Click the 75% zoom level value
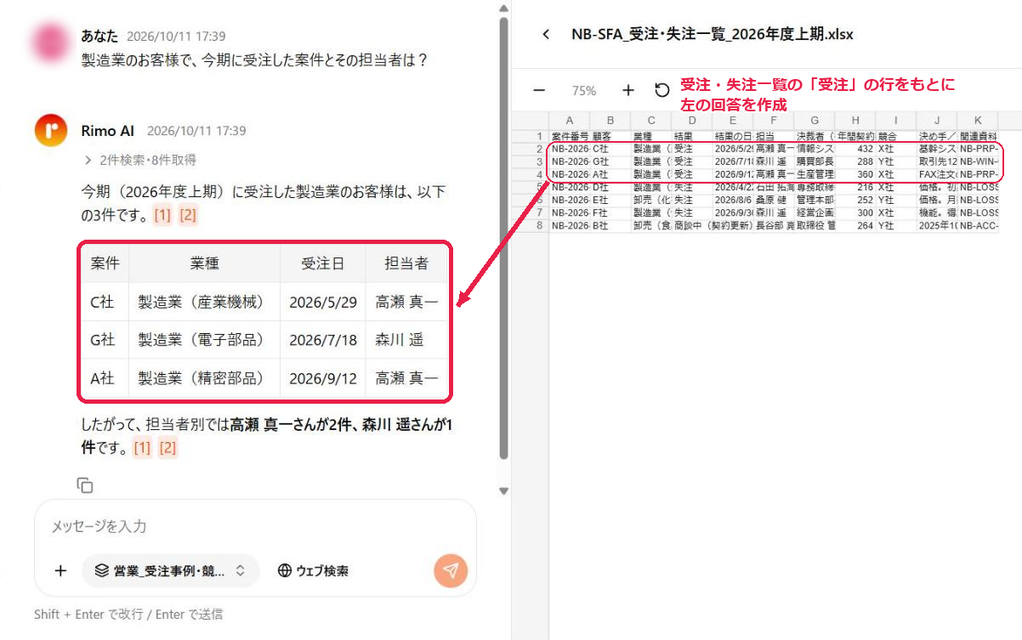This screenshot has height=640, width=1022. pyautogui.click(x=583, y=91)
